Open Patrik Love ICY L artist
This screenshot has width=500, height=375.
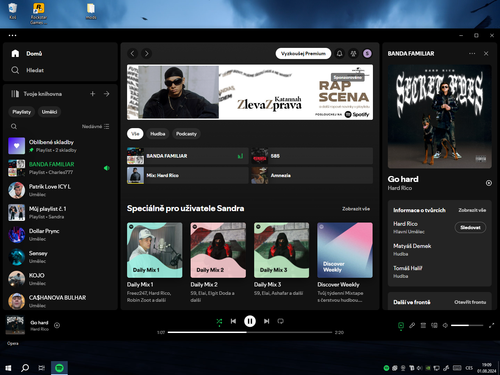click(x=60, y=190)
